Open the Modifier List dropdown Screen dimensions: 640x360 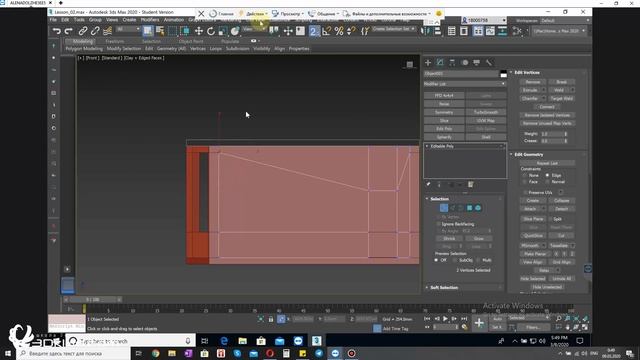(x=464, y=84)
